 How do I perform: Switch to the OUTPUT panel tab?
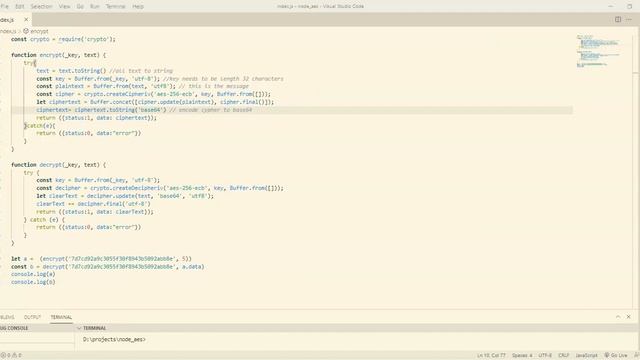[32, 317]
